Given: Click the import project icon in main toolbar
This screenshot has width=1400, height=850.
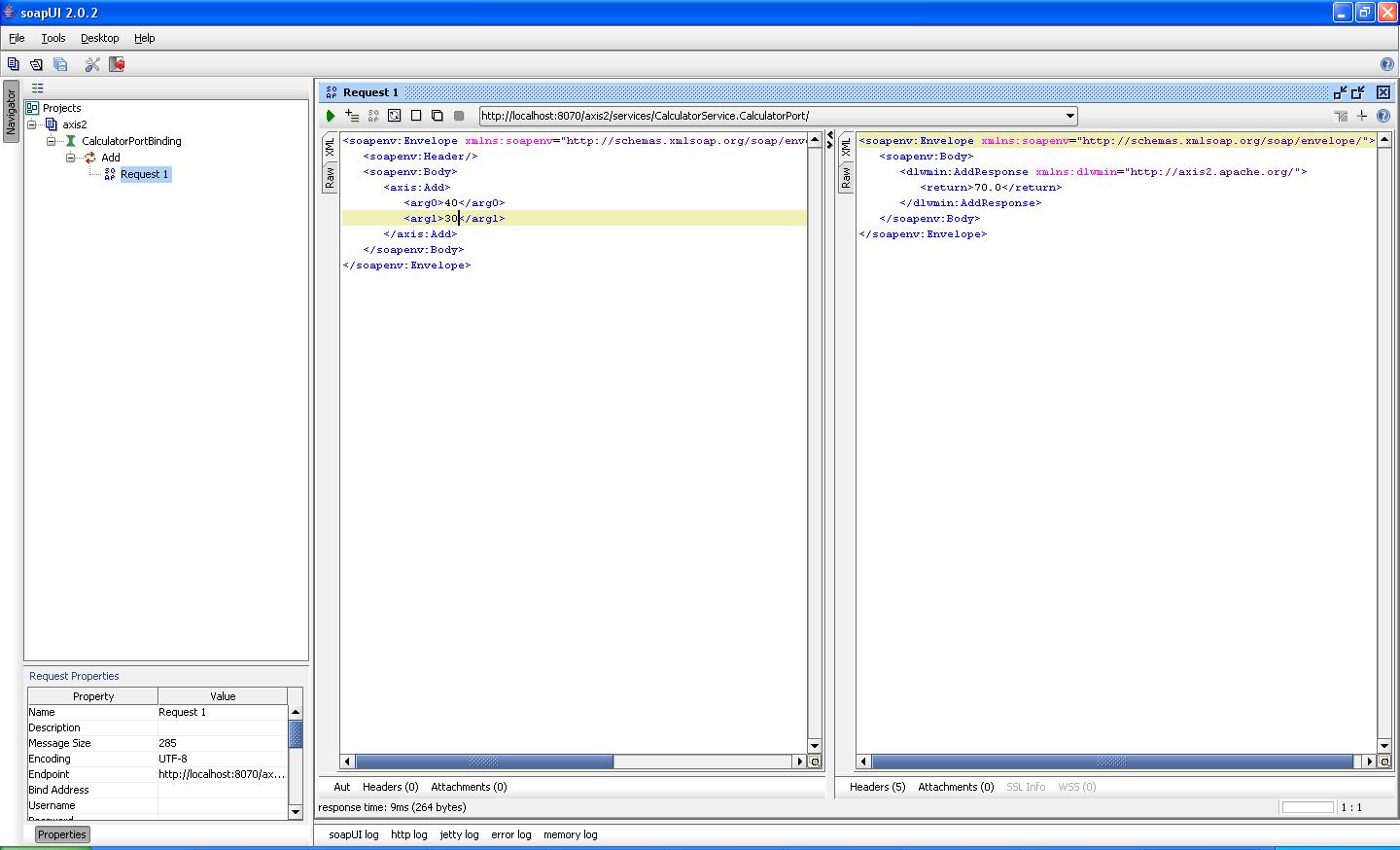Looking at the screenshot, I should [x=36, y=64].
